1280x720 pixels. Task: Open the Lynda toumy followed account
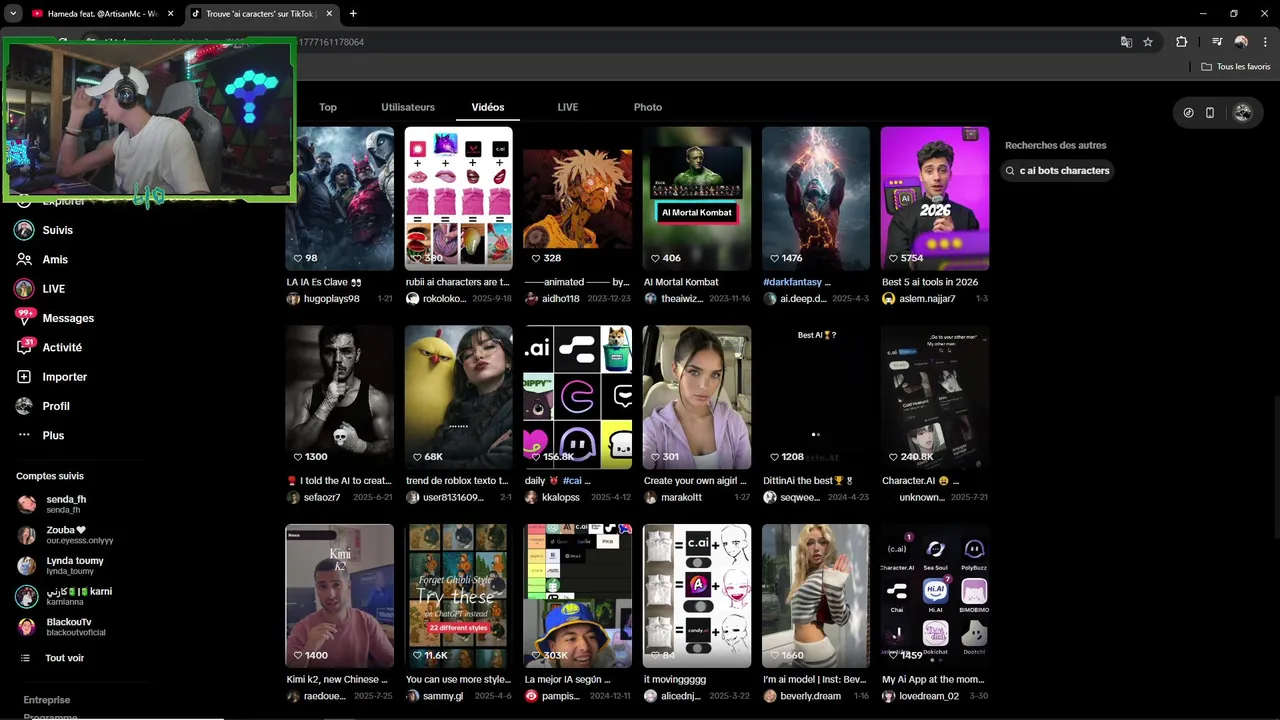coord(66,565)
